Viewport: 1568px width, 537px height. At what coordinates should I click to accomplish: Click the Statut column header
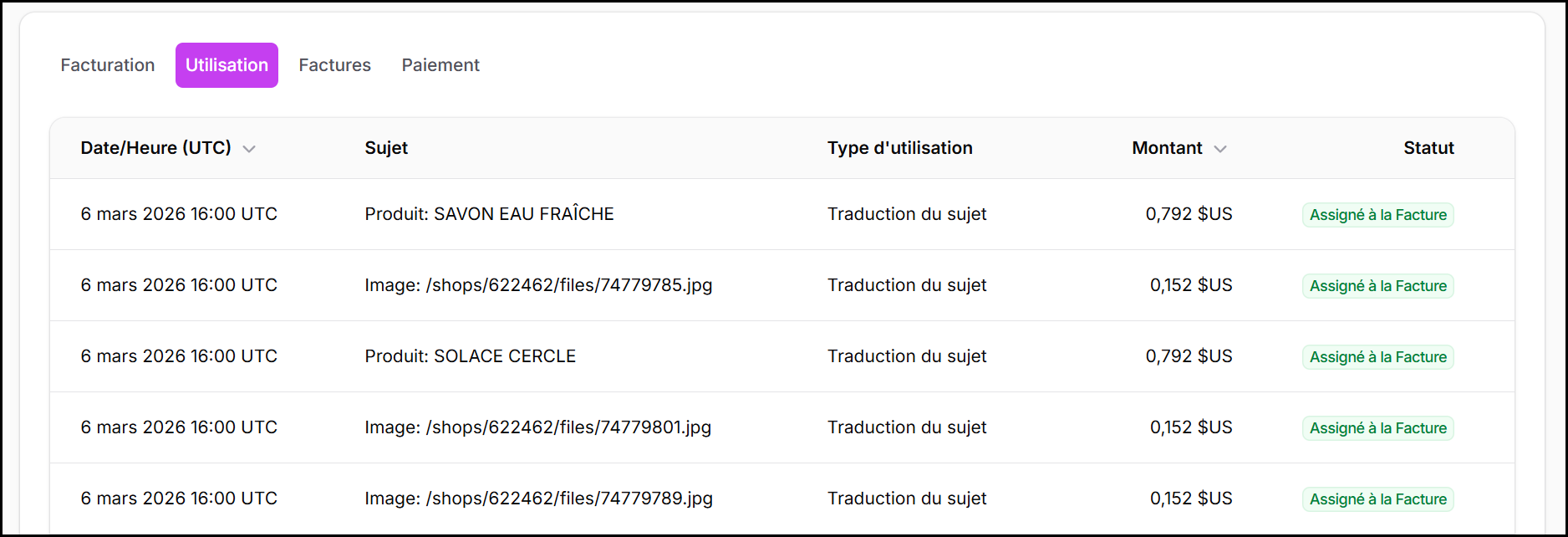pos(1428,148)
